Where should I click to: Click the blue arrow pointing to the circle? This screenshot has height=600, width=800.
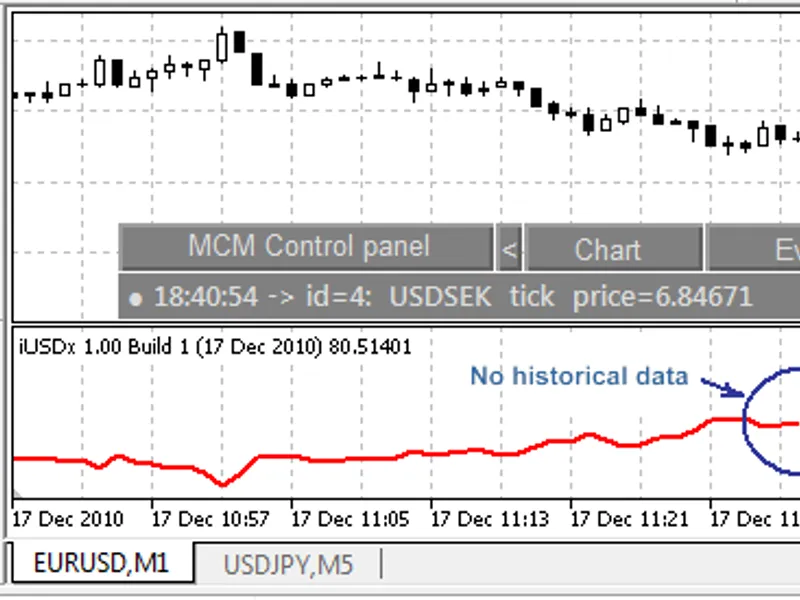[x=722, y=388]
